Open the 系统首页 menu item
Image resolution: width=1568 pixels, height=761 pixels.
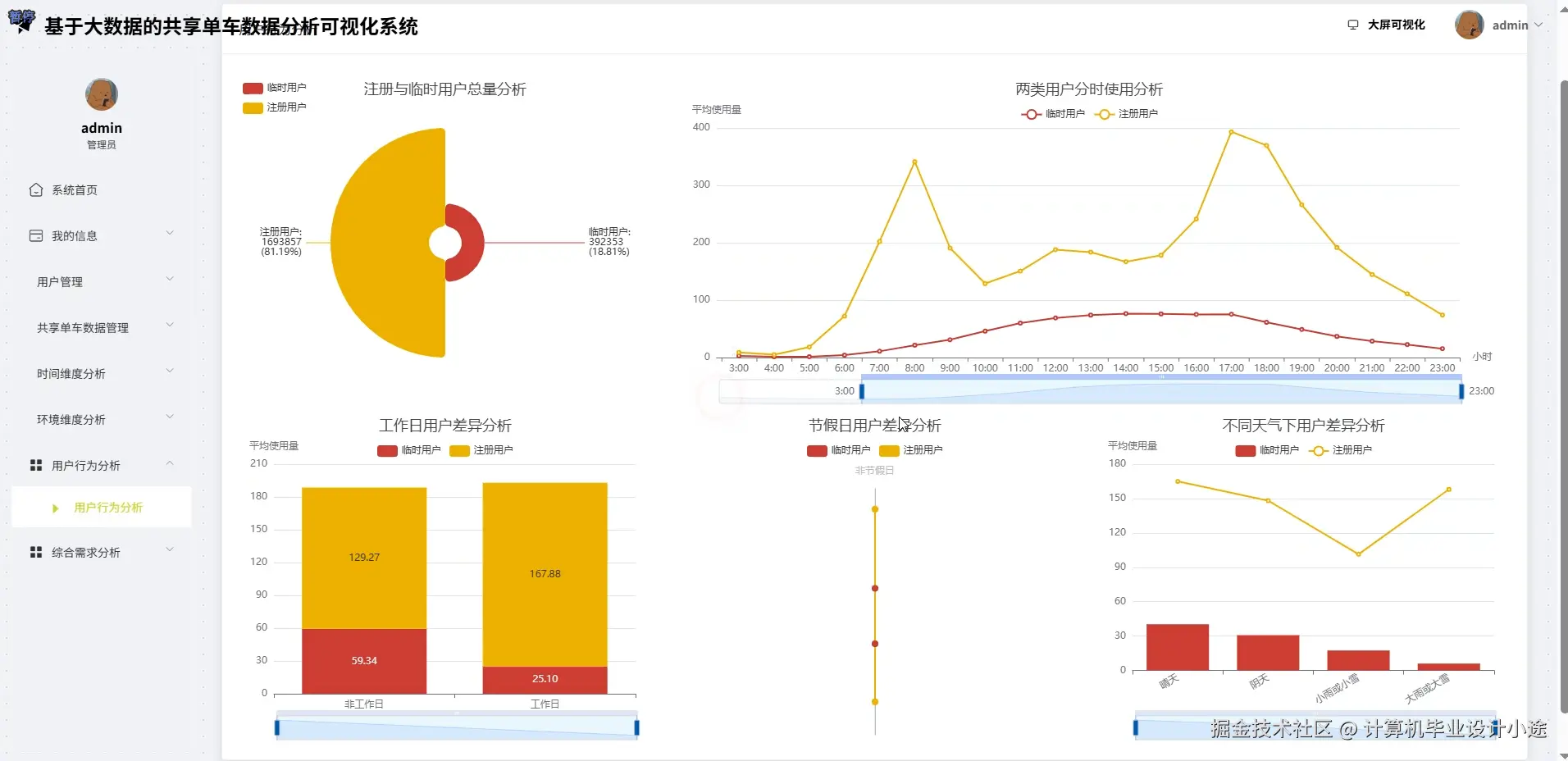coord(75,189)
